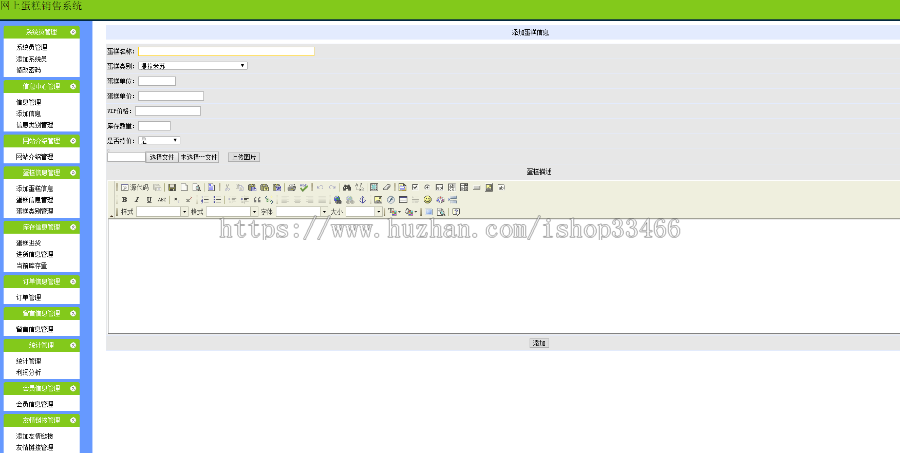Click the Page Break icon
Screen dimensions: 900x453
[x=452, y=200]
